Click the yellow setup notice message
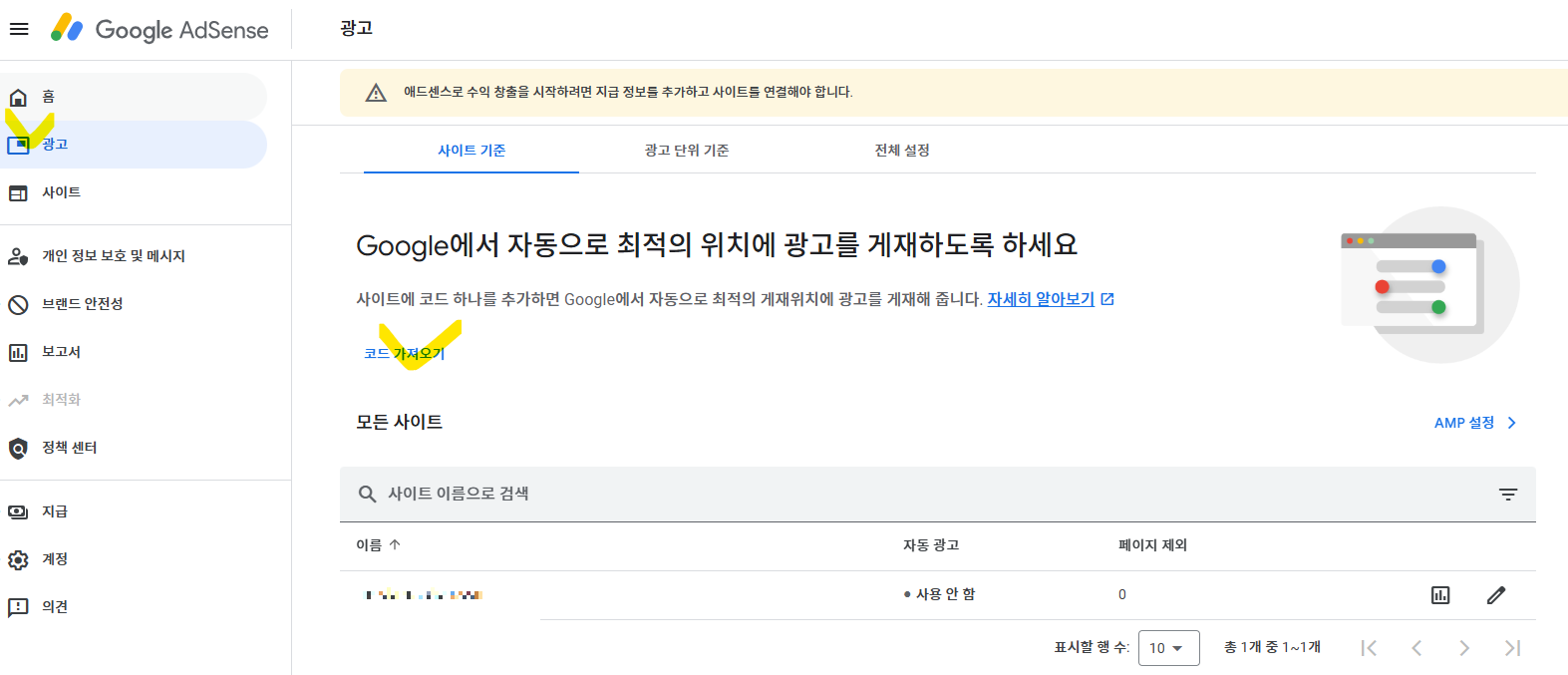Screen dimensions: 1568x675 pyautogui.click(x=628, y=92)
